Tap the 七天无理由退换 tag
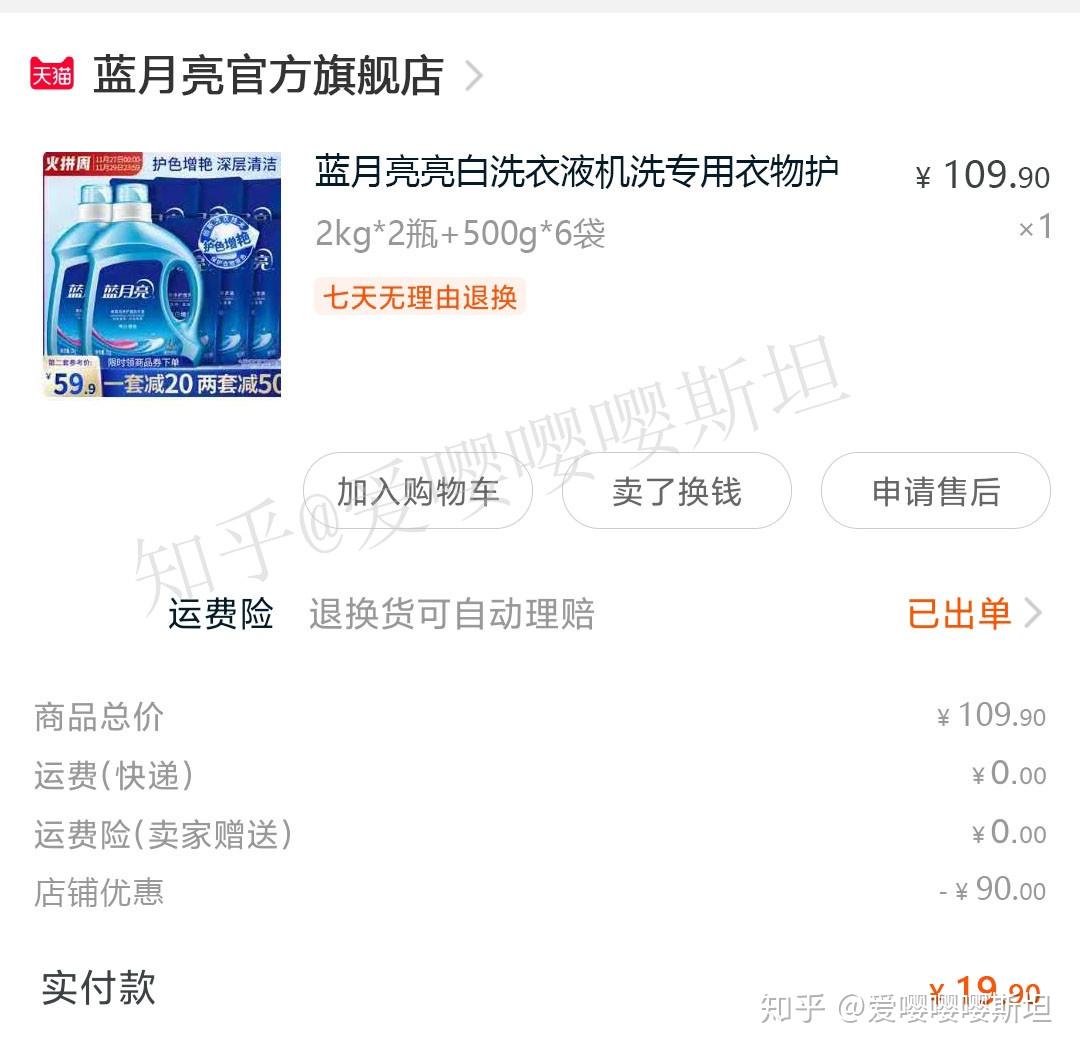The image size is (1080, 1053). click(420, 297)
